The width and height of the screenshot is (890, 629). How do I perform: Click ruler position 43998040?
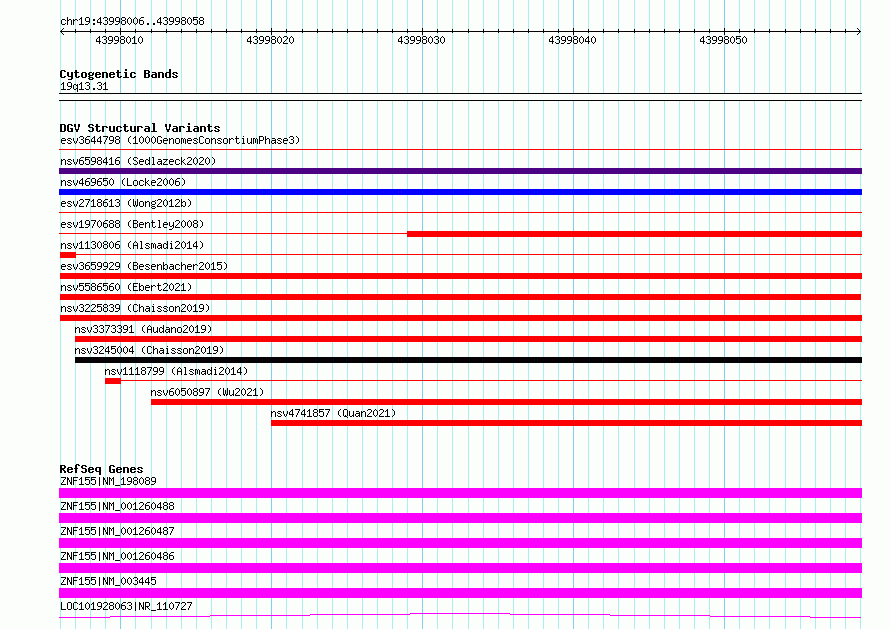click(572, 40)
